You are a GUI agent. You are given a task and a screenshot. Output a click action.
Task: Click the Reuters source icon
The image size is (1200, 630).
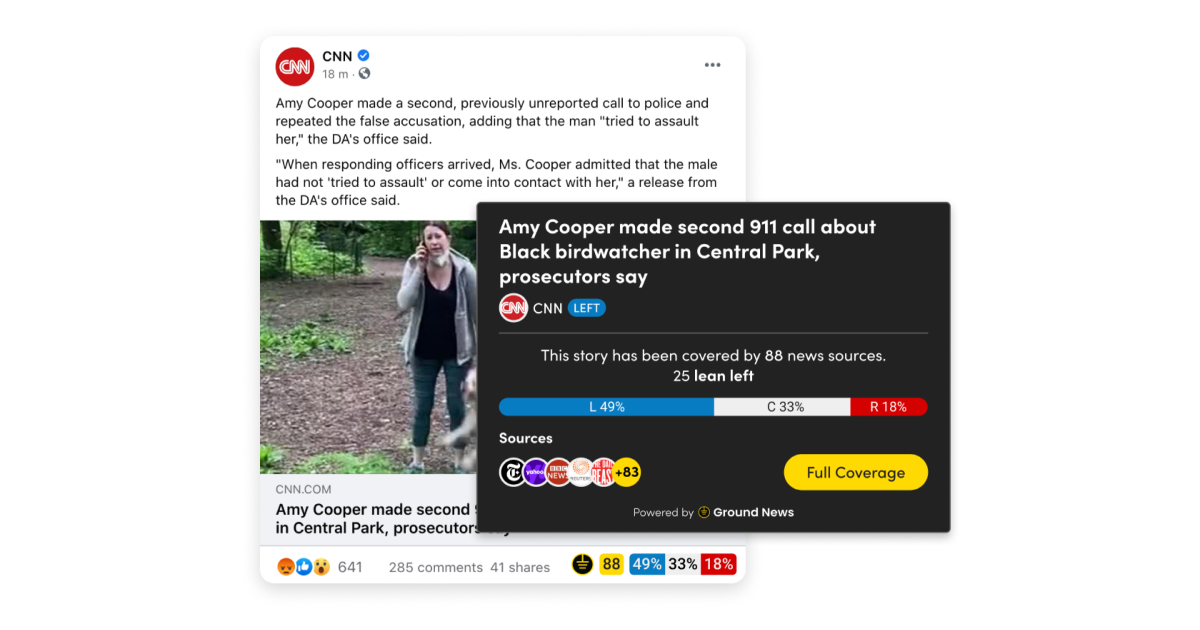pos(581,473)
